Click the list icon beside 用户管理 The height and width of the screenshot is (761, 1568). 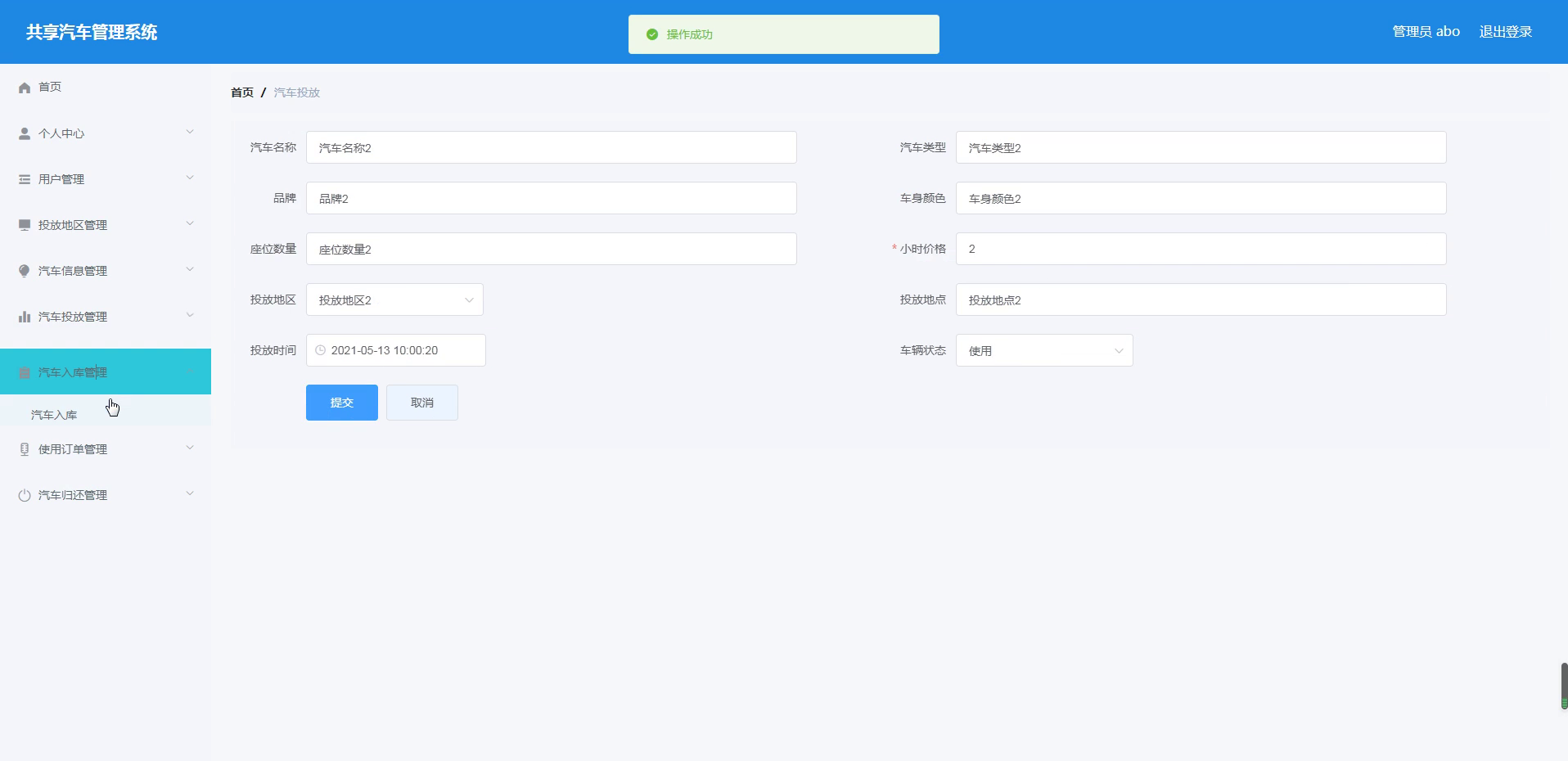[25, 179]
